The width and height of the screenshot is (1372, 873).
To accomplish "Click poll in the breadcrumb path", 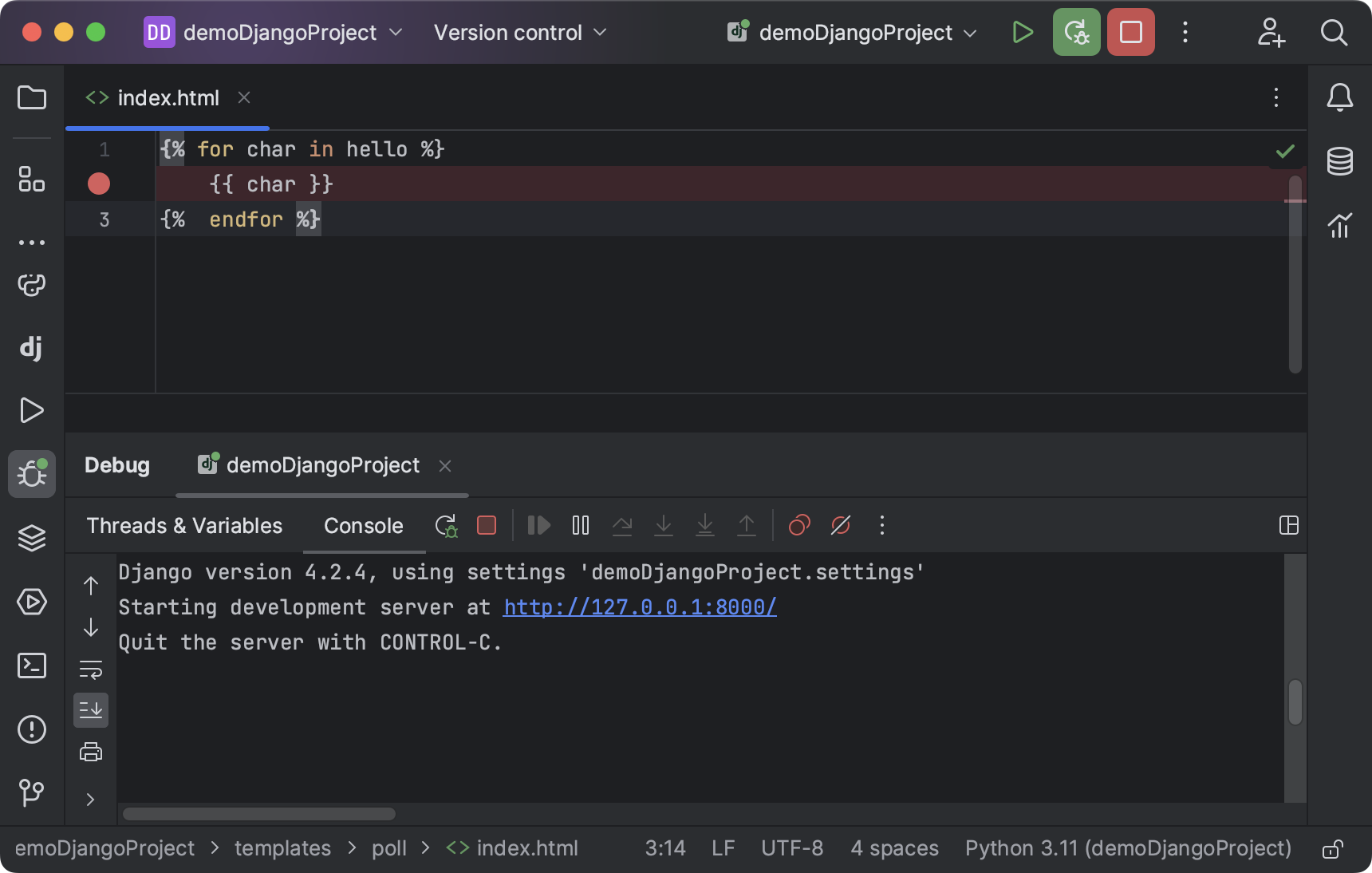I will 390,848.
